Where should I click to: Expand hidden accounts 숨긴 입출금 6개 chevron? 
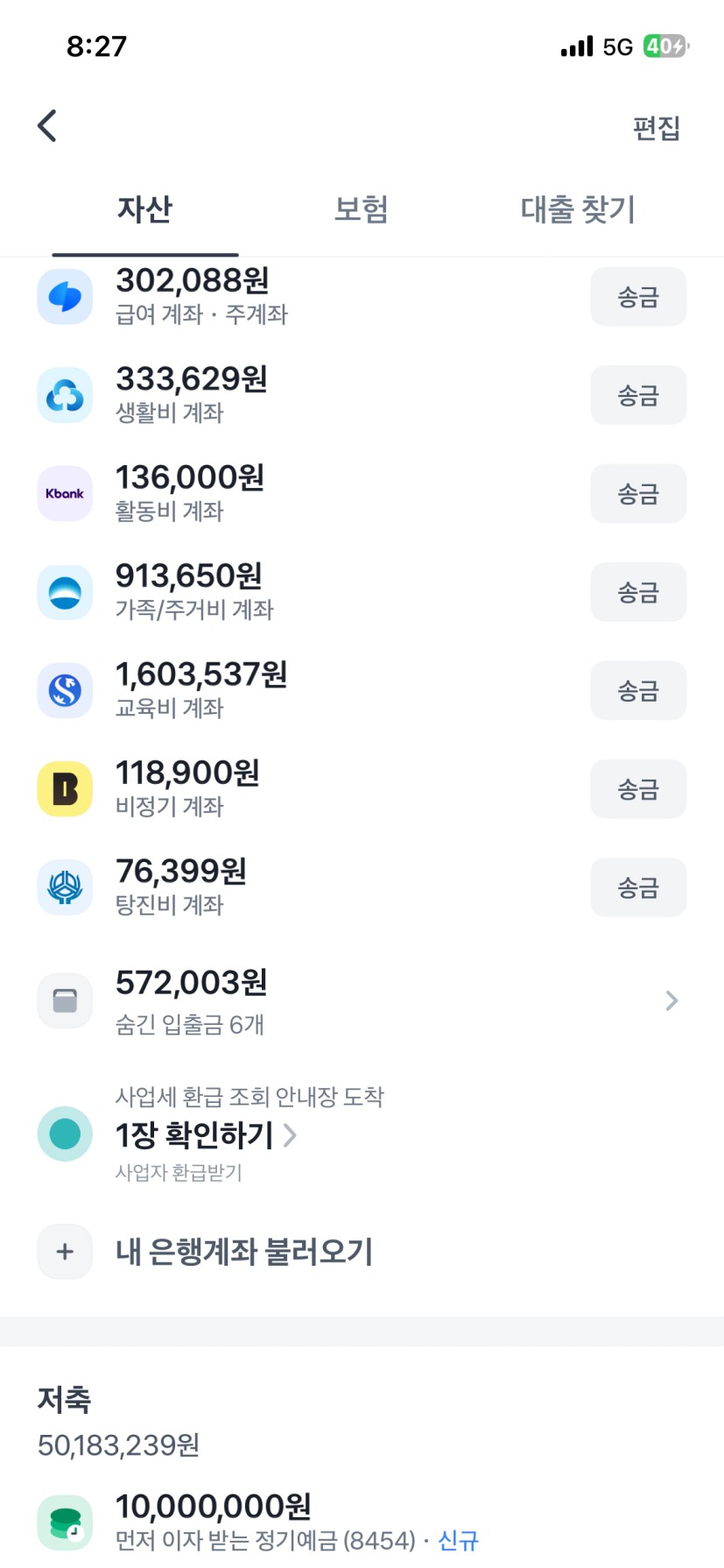671,1000
